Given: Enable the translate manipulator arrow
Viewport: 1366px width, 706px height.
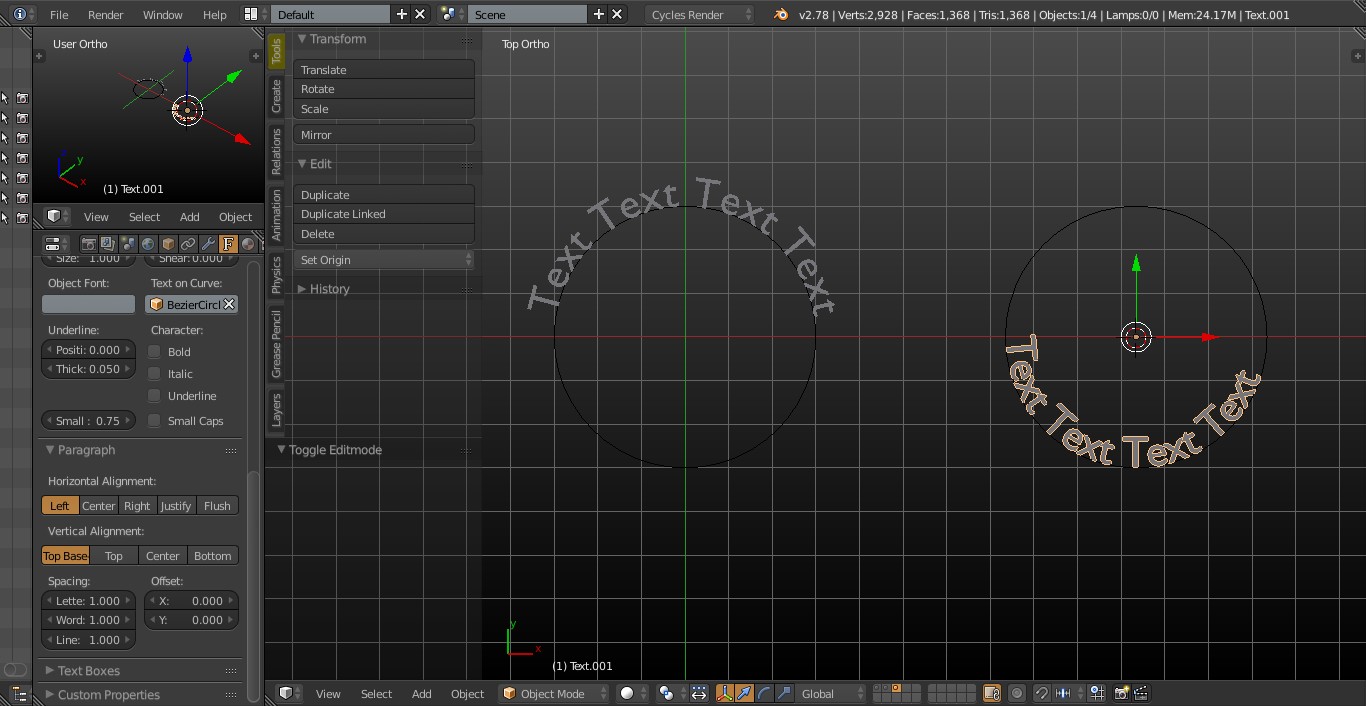Looking at the screenshot, I should [744, 693].
